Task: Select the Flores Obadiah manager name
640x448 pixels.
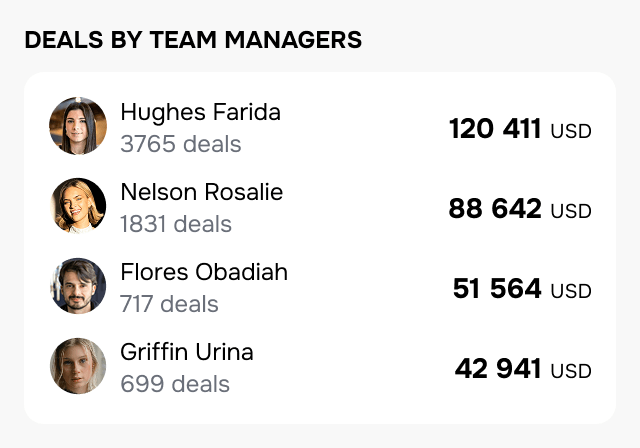Action: click(203, 272)
